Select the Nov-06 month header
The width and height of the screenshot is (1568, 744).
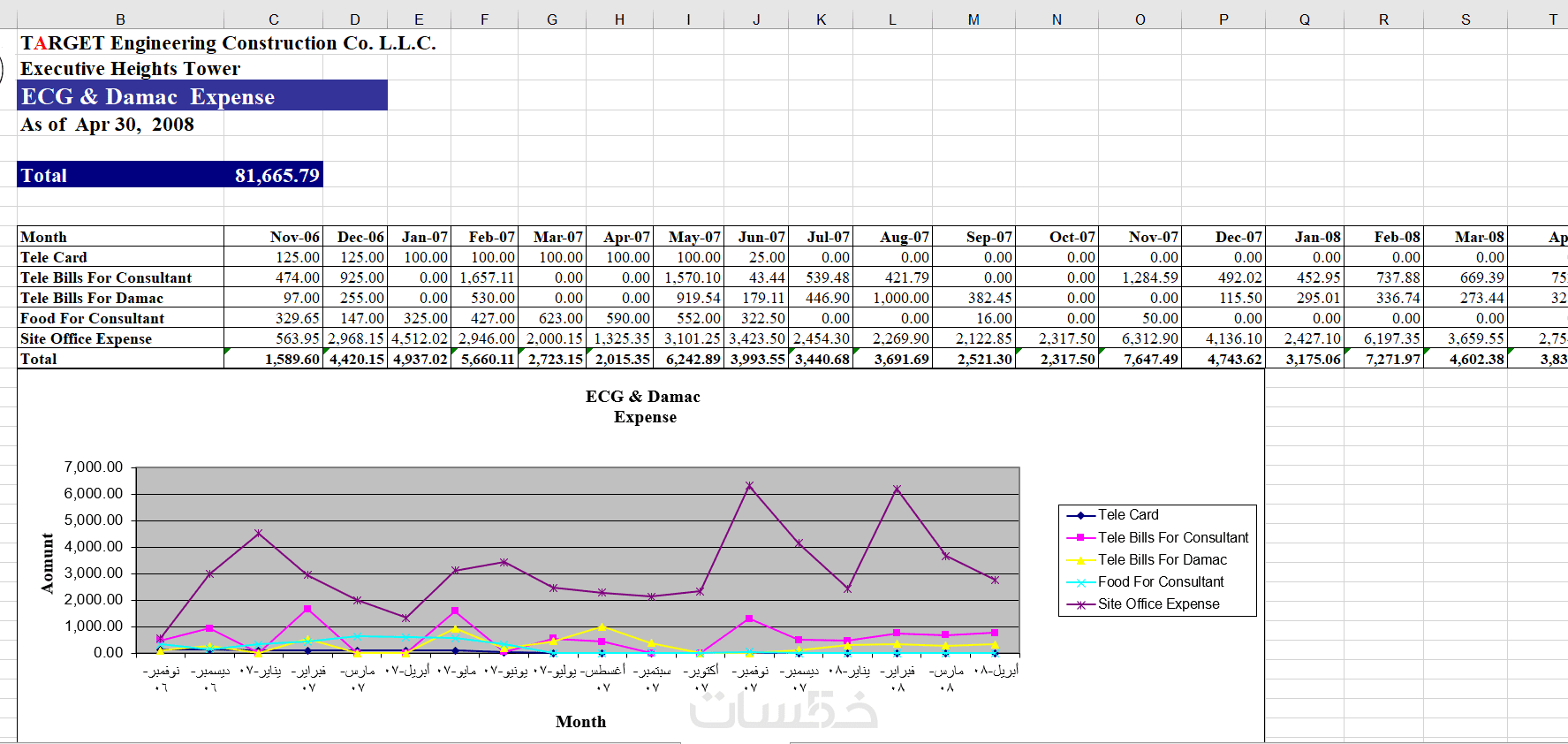pyautogui.click(x=274, y=237)
